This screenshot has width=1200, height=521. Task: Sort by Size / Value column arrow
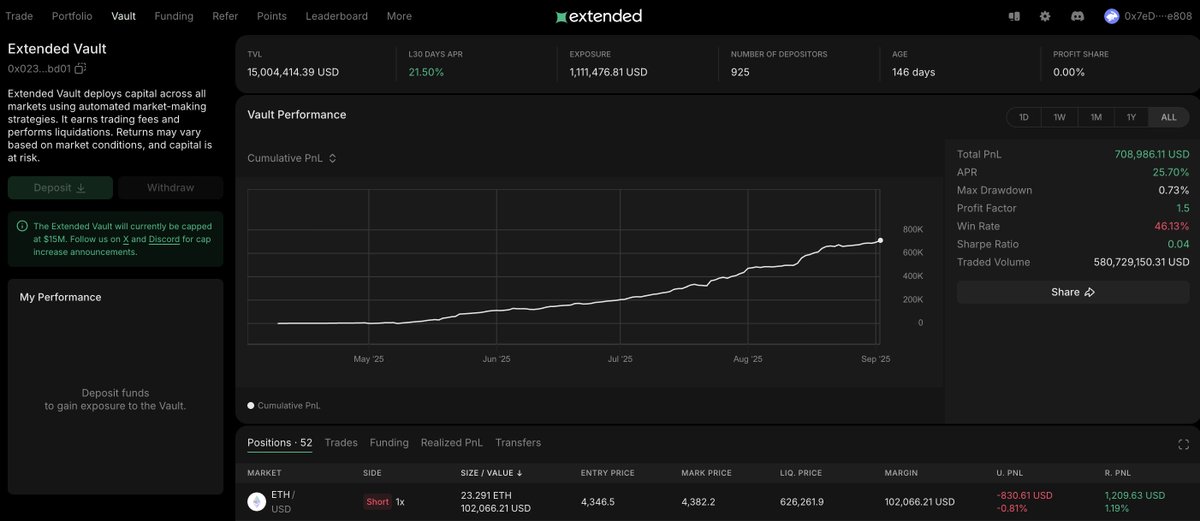coord(519,473)
